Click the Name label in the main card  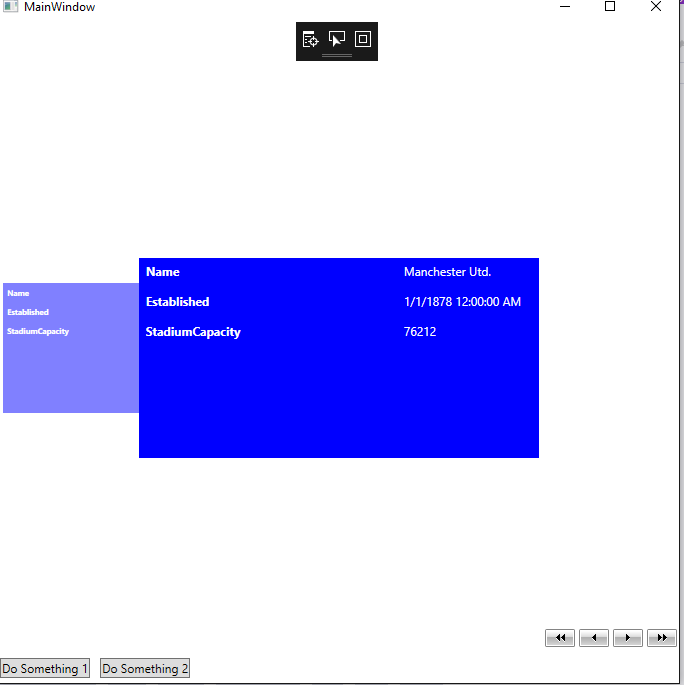click(x=162, y=272)
